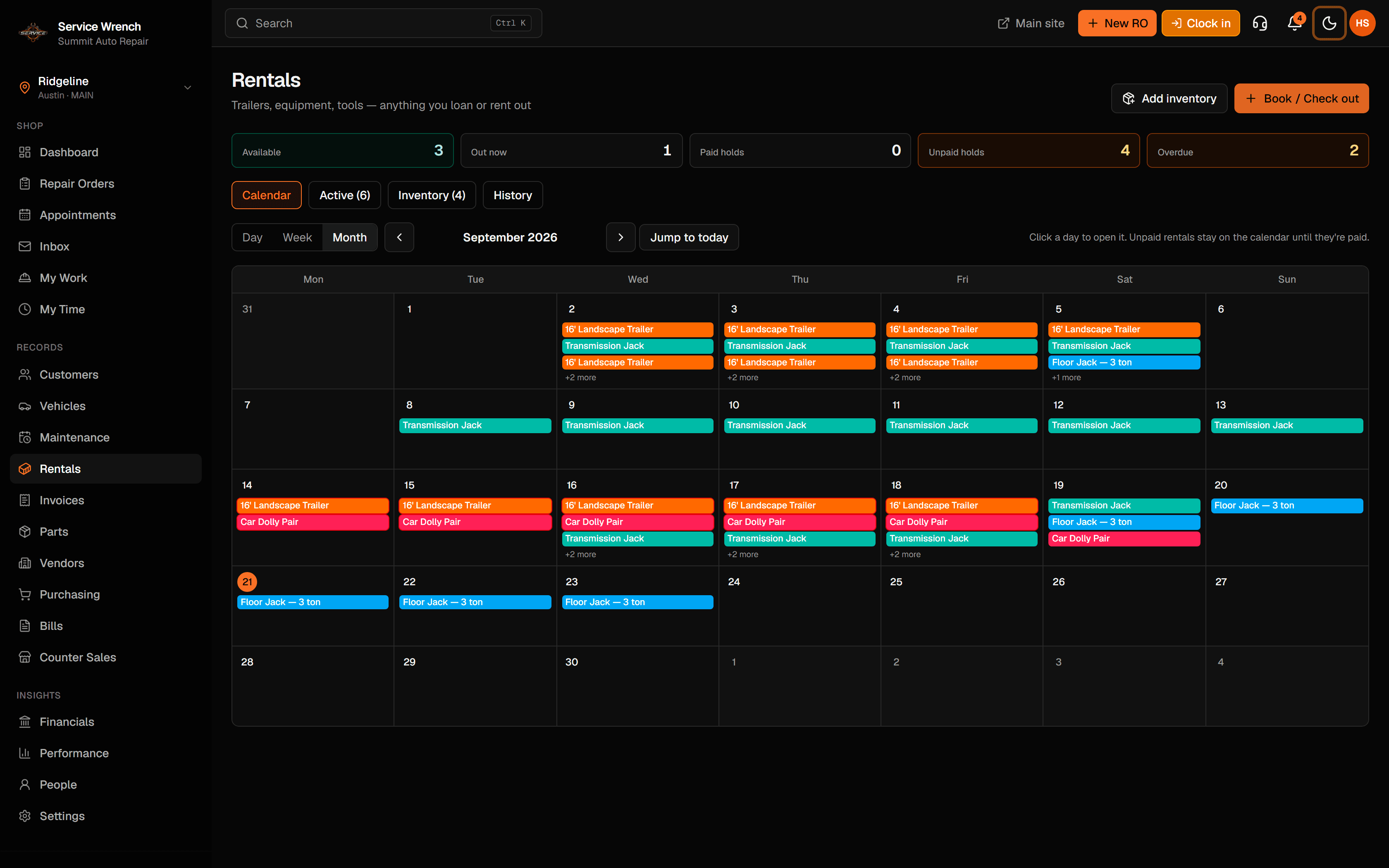
Task: Open Vehicles in the sidebar
Action: coord(105,406)
